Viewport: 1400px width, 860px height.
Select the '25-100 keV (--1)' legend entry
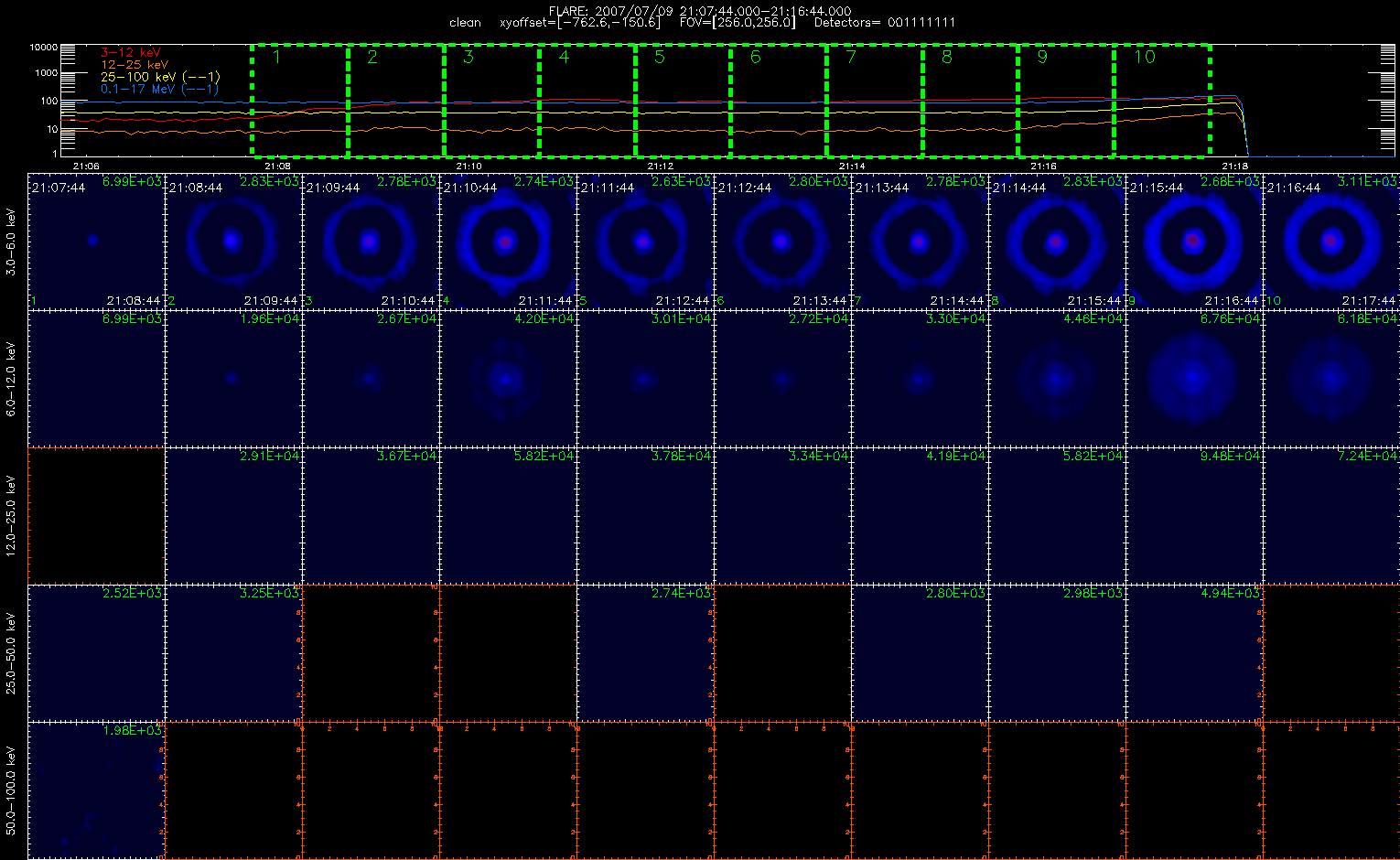pos(160,77)
